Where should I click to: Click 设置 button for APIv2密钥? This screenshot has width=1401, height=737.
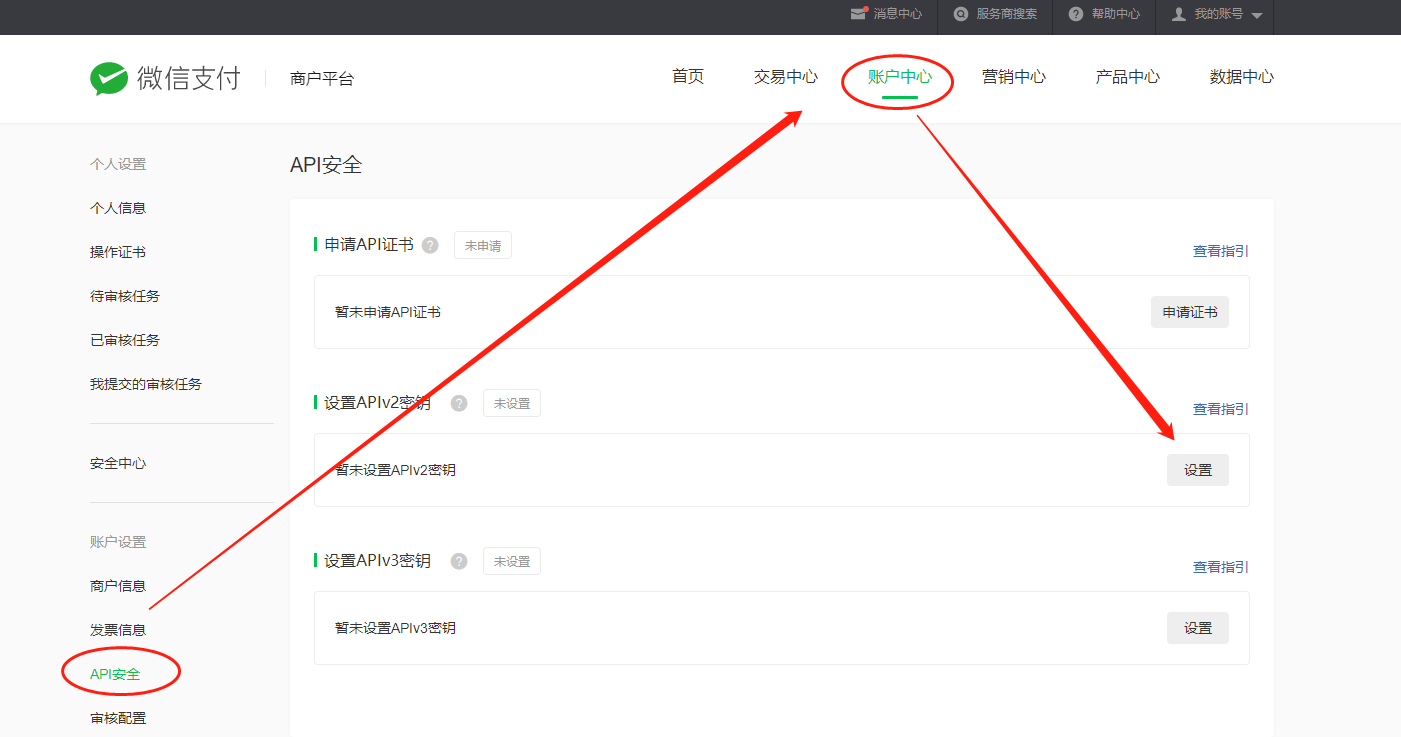(x=1197, y=470)
